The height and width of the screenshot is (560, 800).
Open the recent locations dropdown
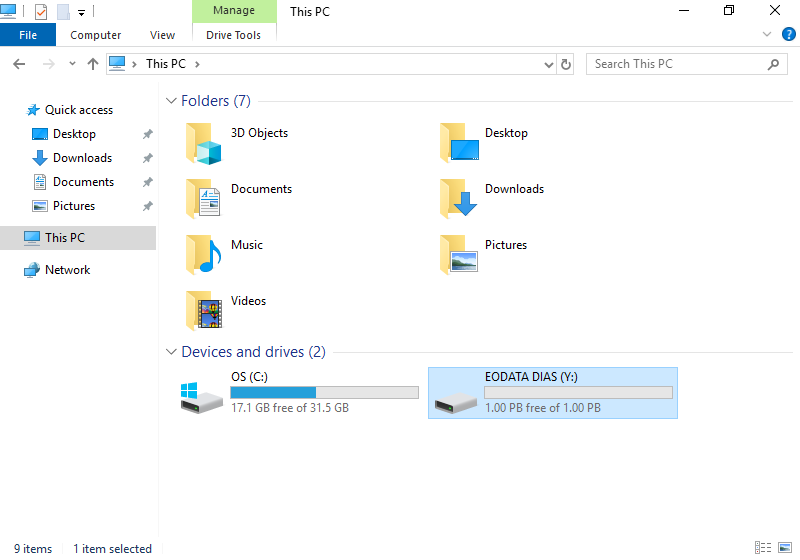(72, 64)
